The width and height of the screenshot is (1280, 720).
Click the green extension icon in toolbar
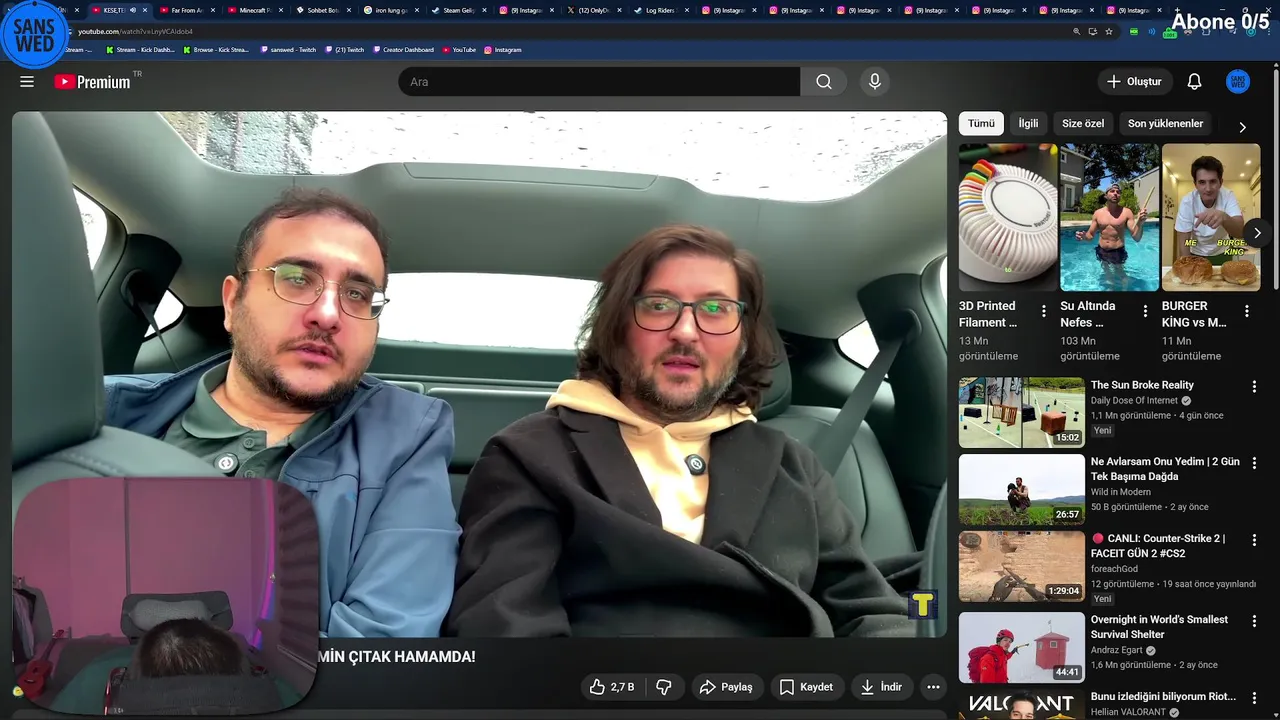click(x=1134, y=31)
